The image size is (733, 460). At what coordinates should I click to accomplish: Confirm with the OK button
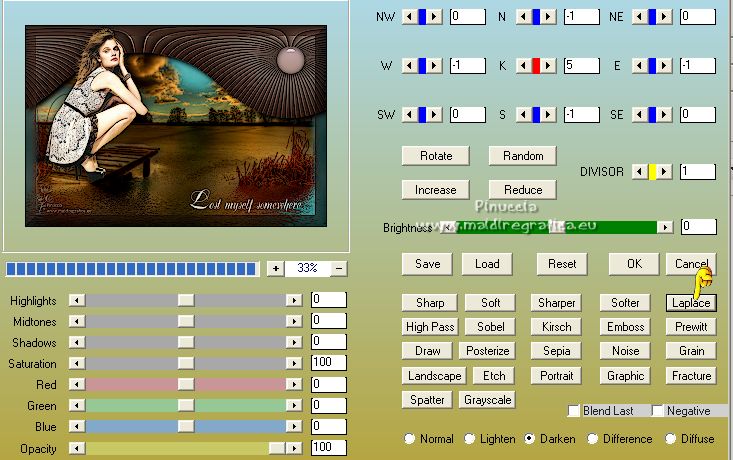[634, 264]
